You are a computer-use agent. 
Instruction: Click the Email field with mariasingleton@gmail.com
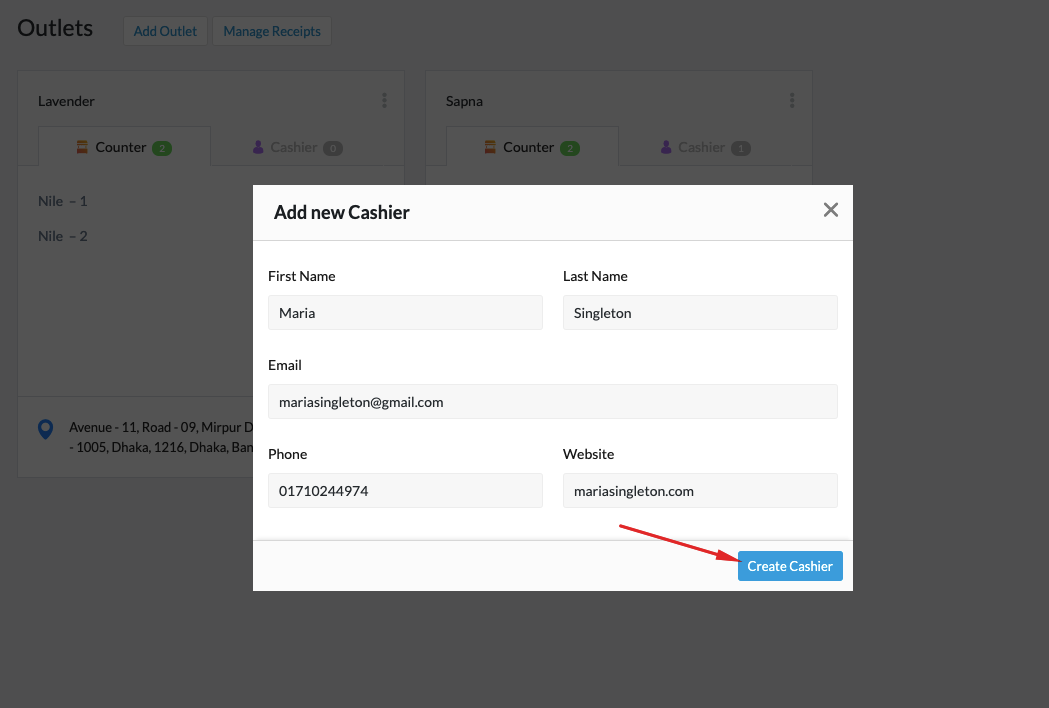553,401
